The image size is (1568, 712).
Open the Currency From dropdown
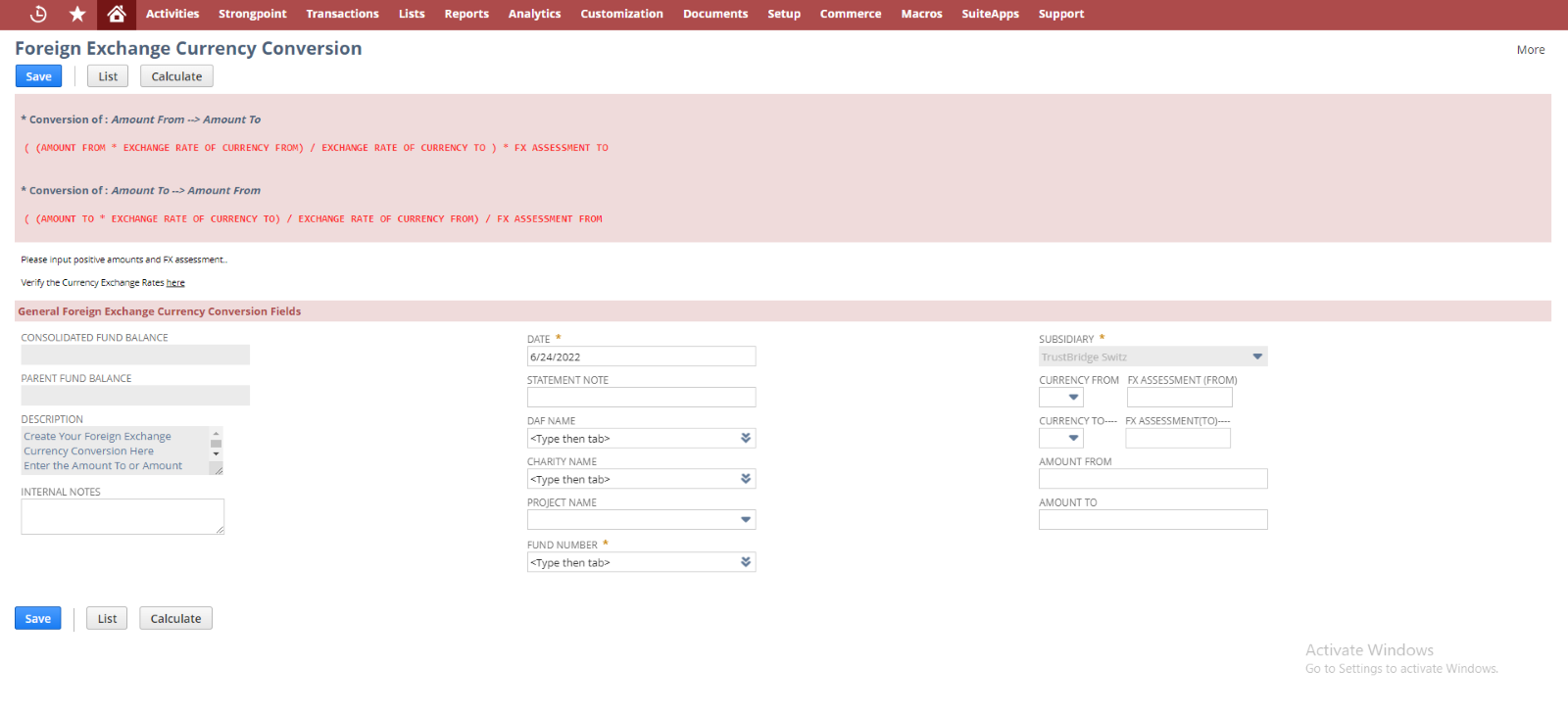point(1073,398)
